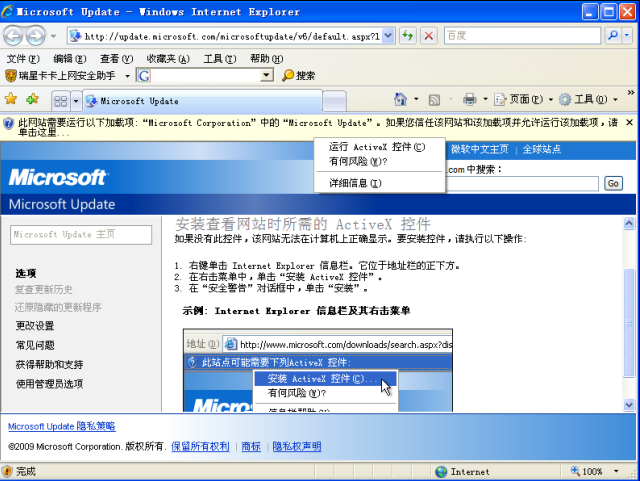
Task: Open 常见问题 in sidebar
Action: coord(35,345)
